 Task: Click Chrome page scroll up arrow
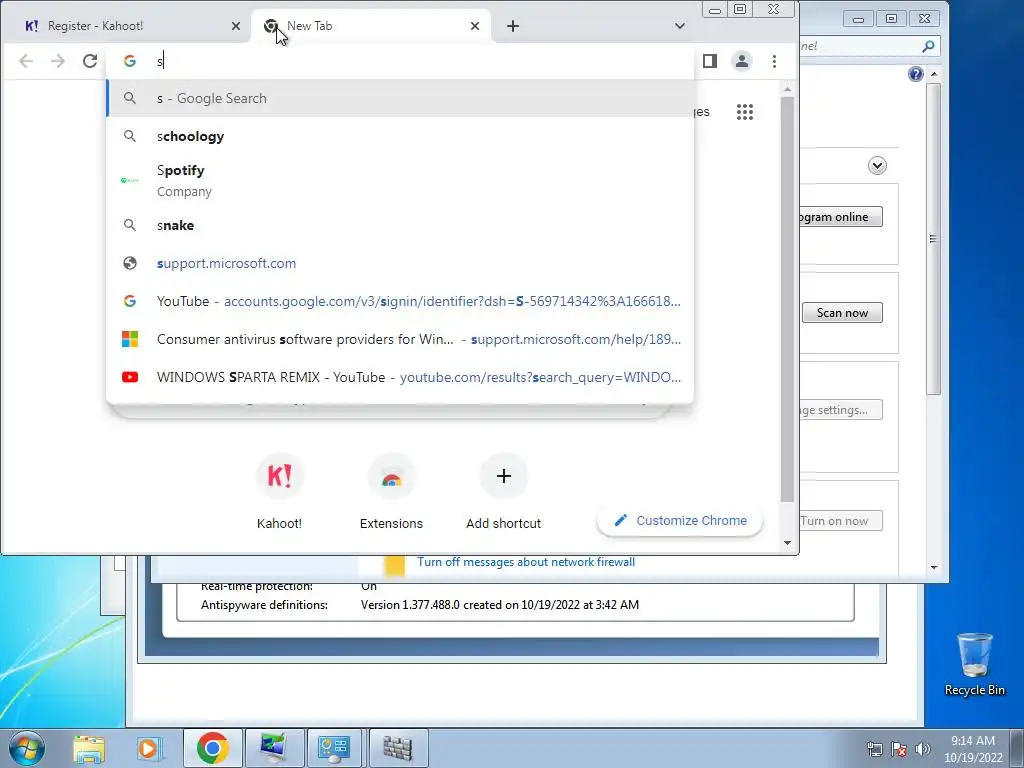[x=787, y=89]
